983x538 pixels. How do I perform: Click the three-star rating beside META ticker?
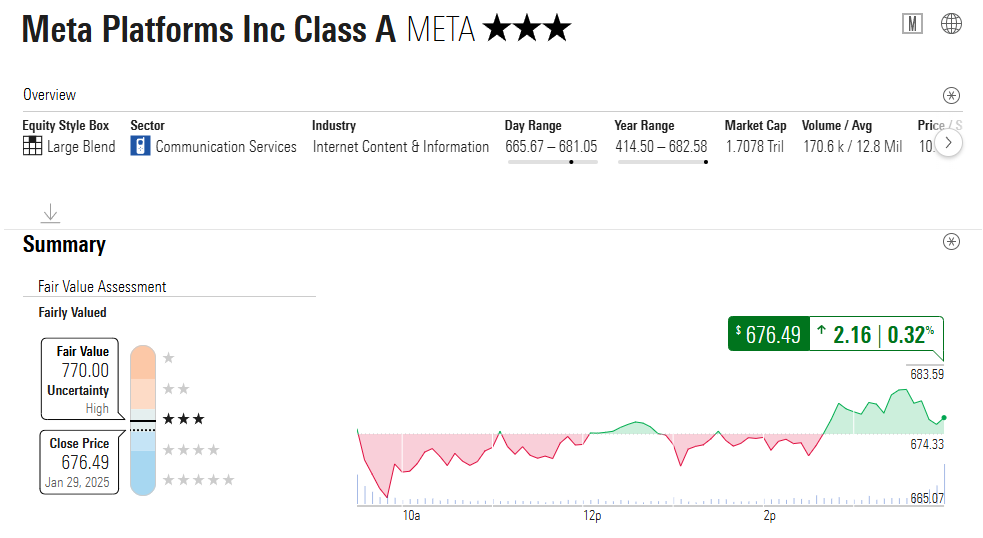click(526, 29)
